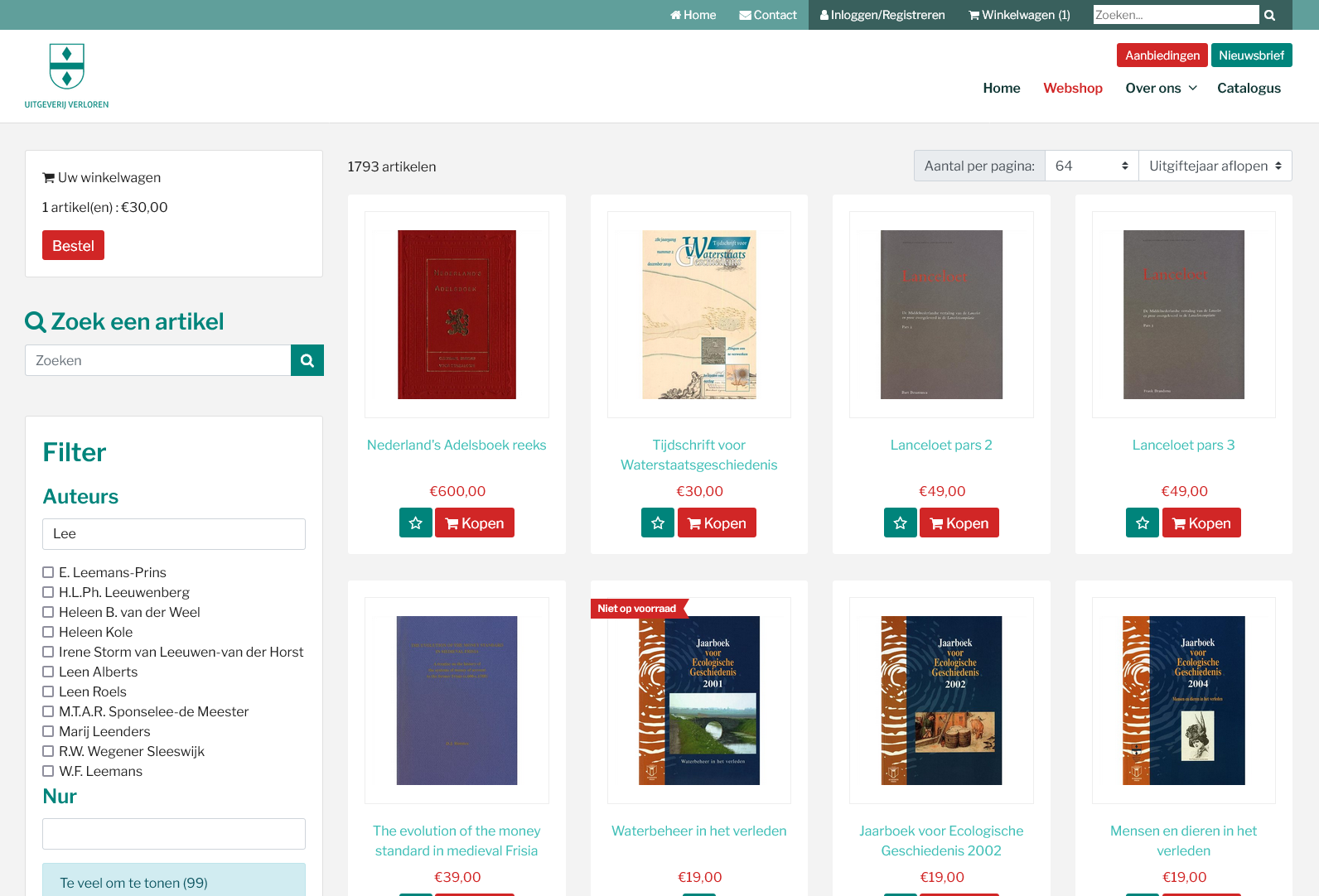Check Irene Storm van Leeuwen-van der Horst
Screen dimensions: 1319x896
coord(48,652)
